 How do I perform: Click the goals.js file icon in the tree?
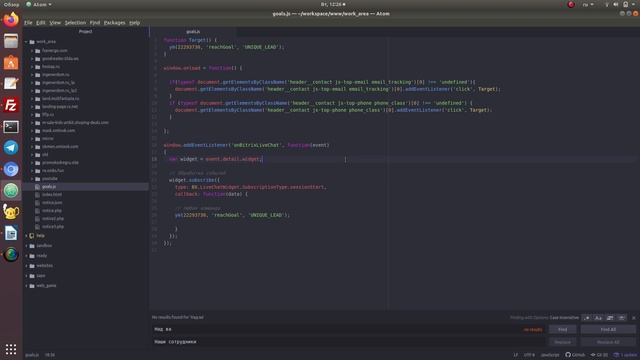(x=38, y=187)
